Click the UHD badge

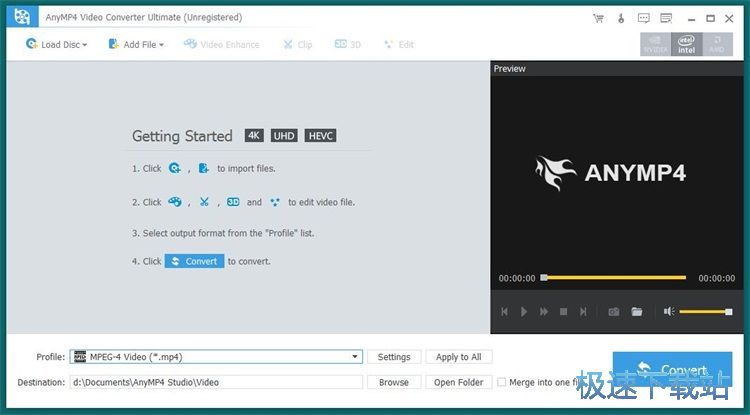coord(284,135)
